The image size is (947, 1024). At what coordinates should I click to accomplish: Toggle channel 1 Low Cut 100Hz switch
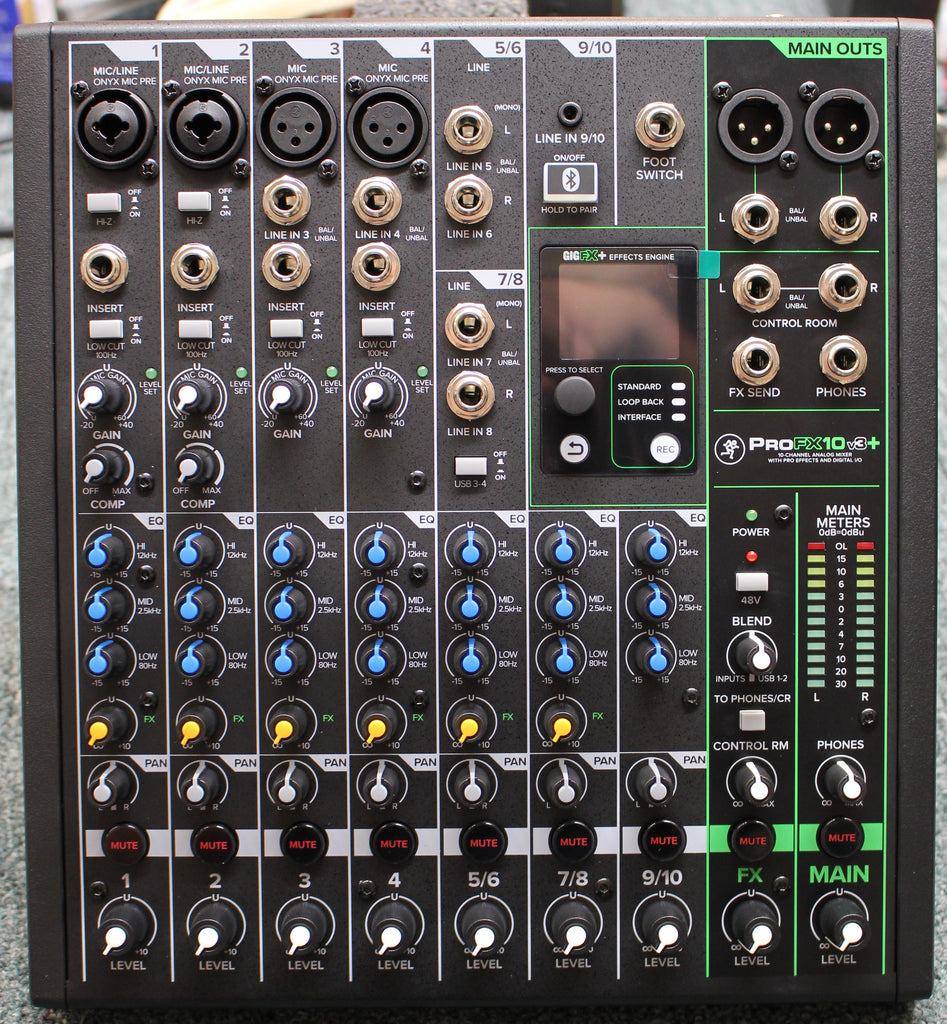tap(106, 328)
